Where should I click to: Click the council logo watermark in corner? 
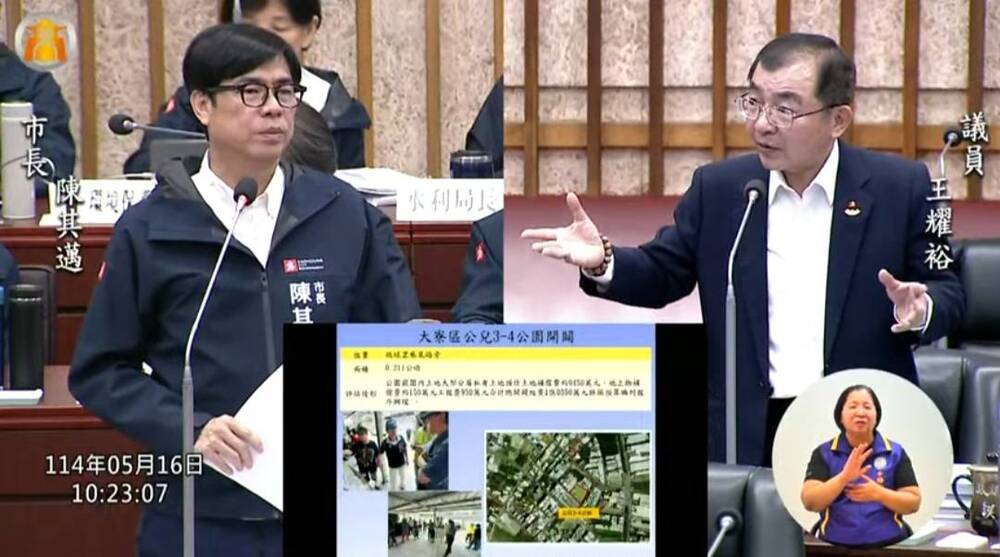click(45, 42)
